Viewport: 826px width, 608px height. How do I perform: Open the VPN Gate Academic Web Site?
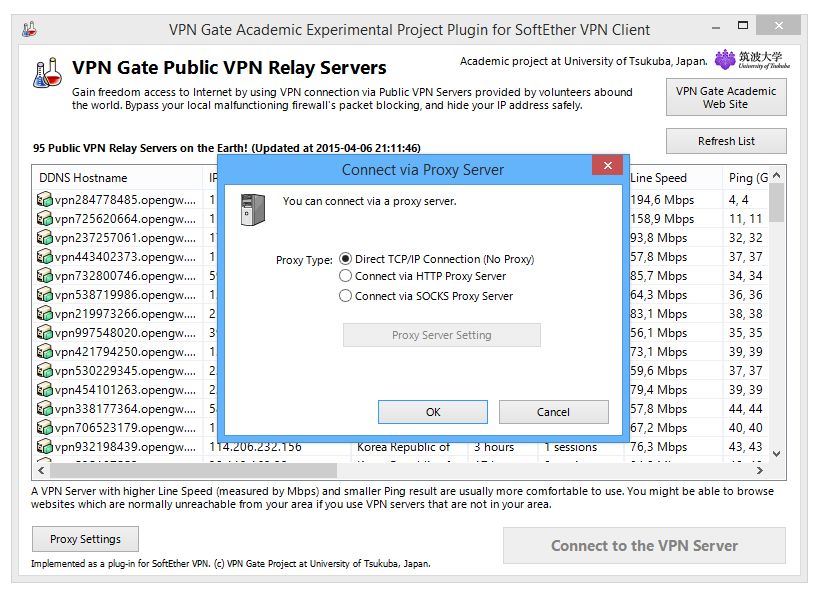click(x=726, y=96)
